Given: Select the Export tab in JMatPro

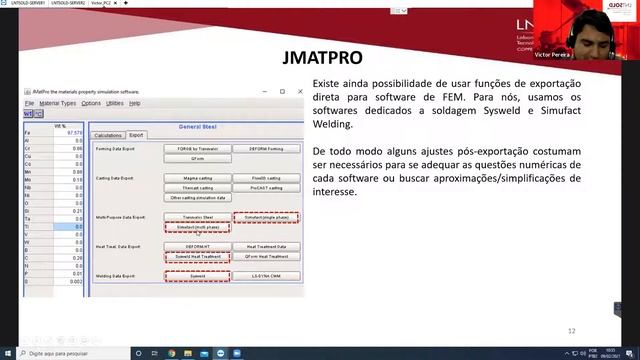Looking at the screenshot, I should click(x=136, y=135).
